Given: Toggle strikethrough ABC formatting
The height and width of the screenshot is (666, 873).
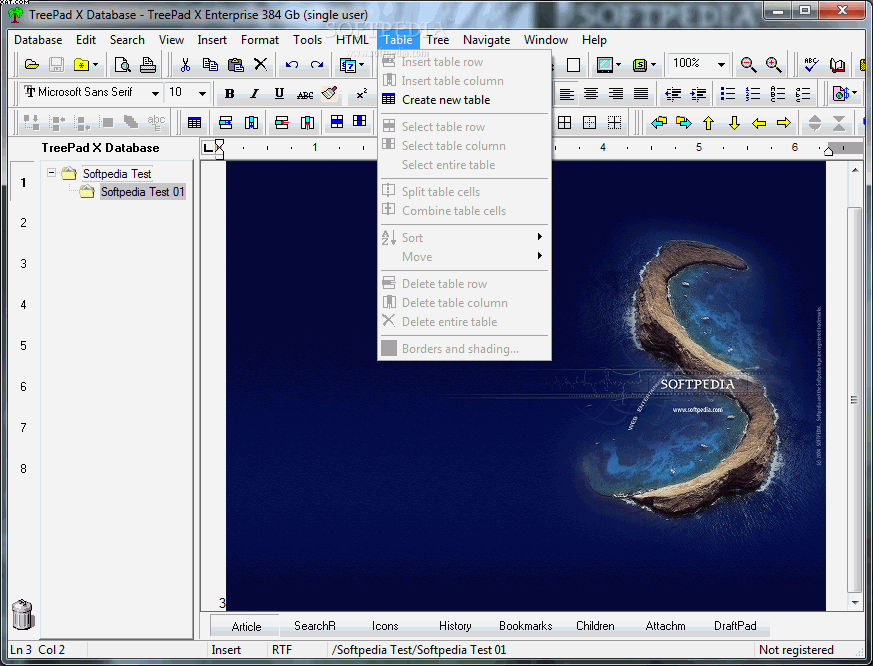Looking at the screenshot, I should pos(305,95).
